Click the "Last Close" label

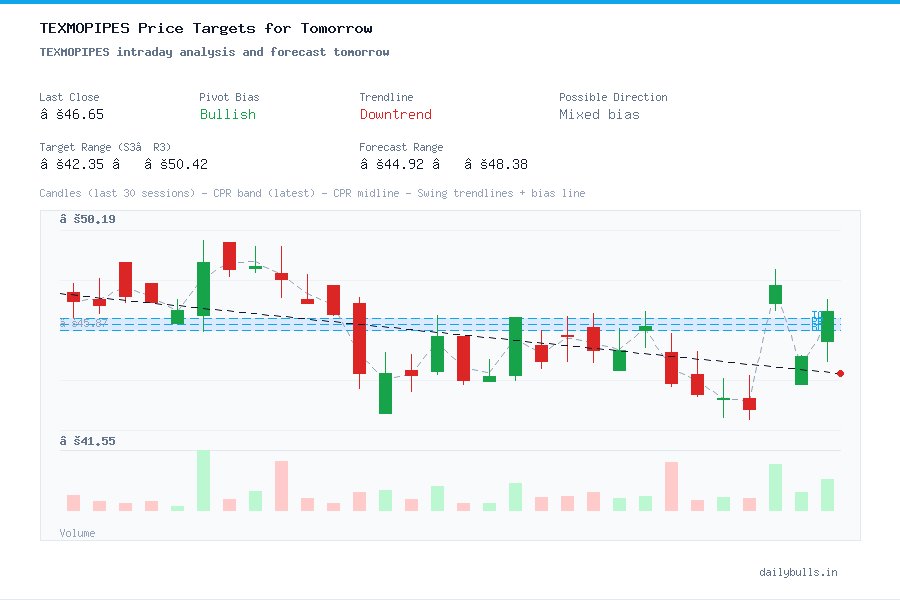pyautogui.click(x=69, y=97)
